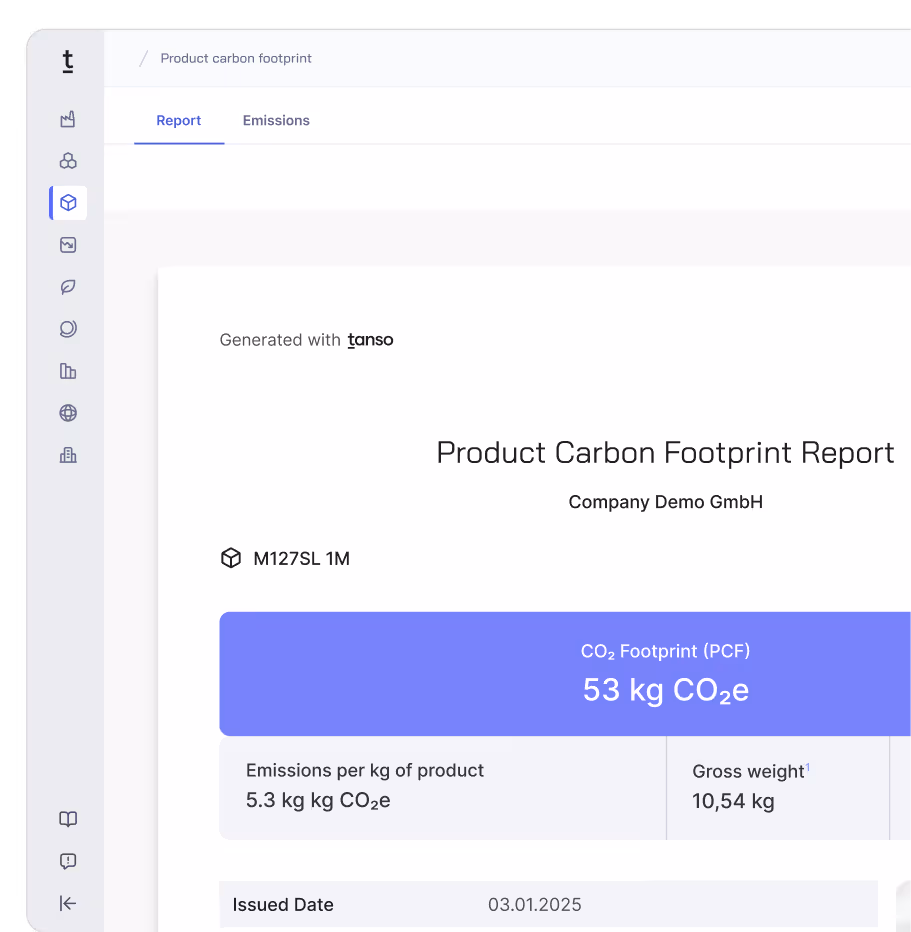The image size is (911, 932).
Task: Open the feedback speech bubble icon
Action: click(x=68, y=861)
